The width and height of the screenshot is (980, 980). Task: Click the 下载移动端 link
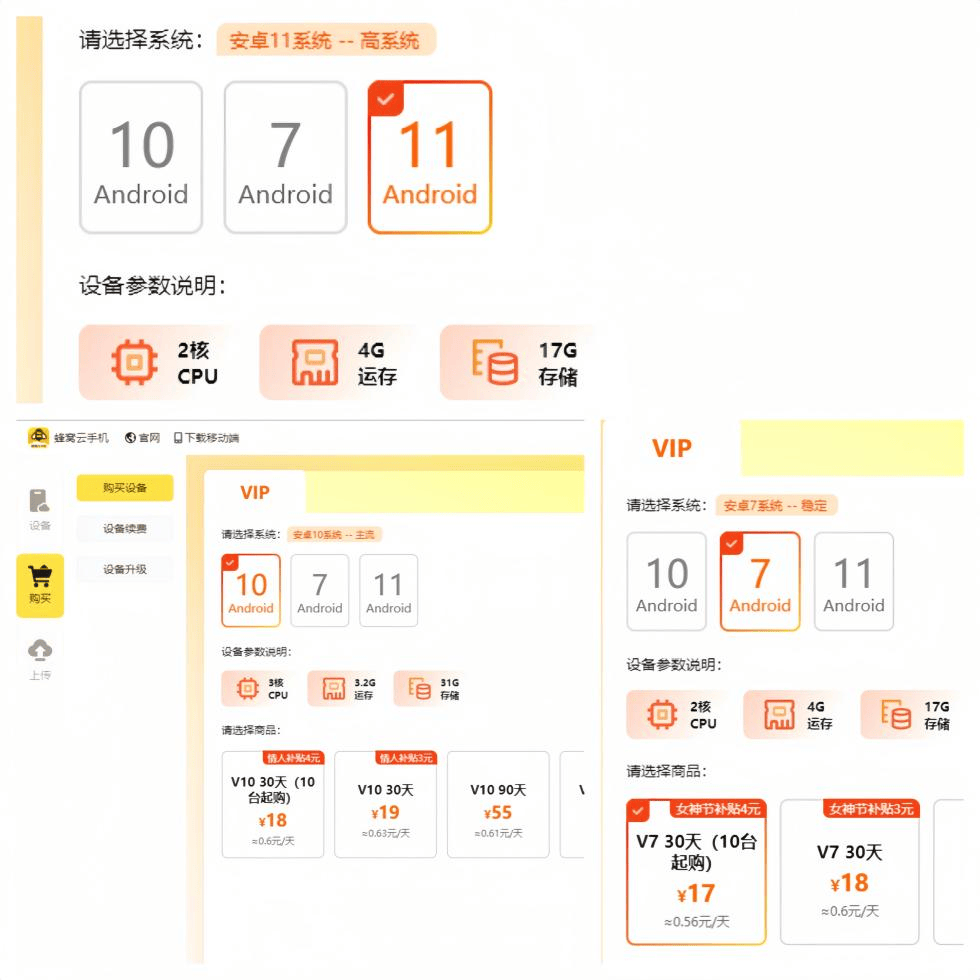pyautogui.click(x=206, y=438)
